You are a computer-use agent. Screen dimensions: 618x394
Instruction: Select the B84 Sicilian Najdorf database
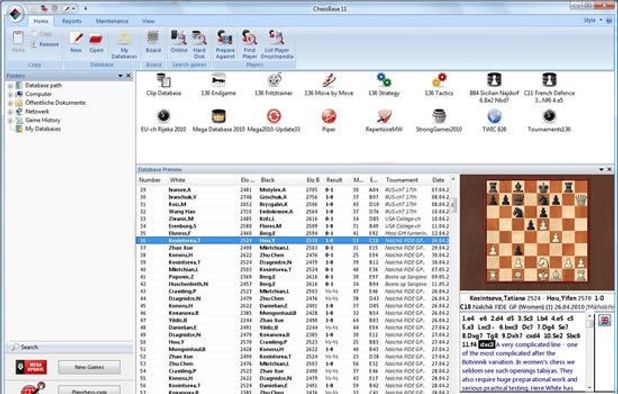[494, 88]
